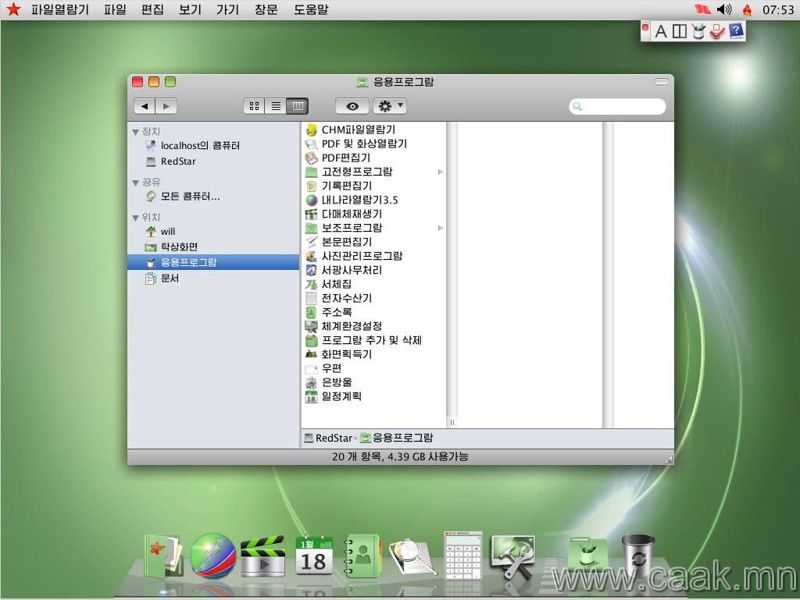The height and width of the screenshot is (600, 800).
Task: Open 탁상화면 desktop folder in sidebar
Action: [x=171, y=247]
